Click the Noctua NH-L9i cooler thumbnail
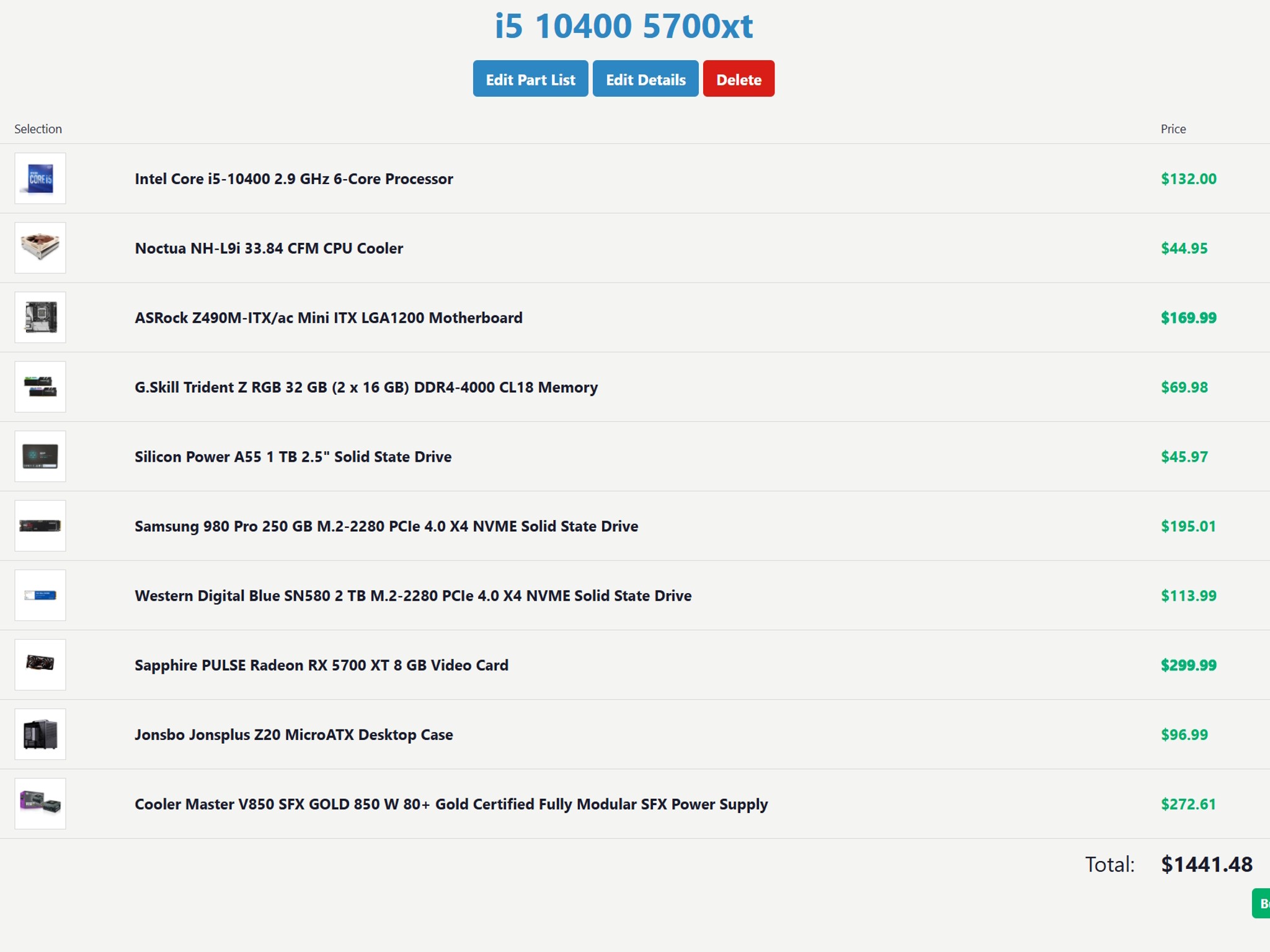1270x952 pixels. point(40,248)
